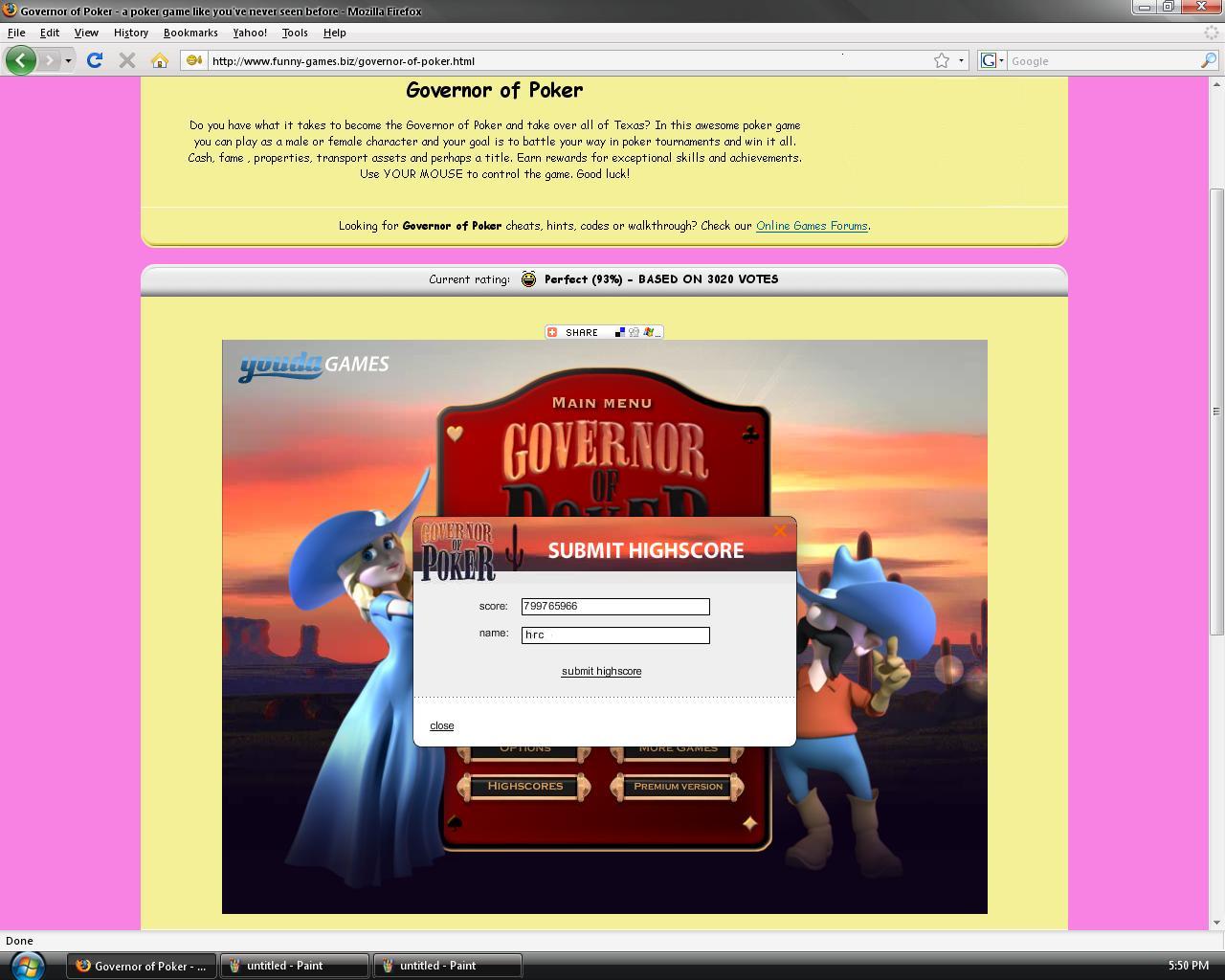Click the close link in the dialog
Viewport: 1225px width, 980px height.
[x=442, y=725]
